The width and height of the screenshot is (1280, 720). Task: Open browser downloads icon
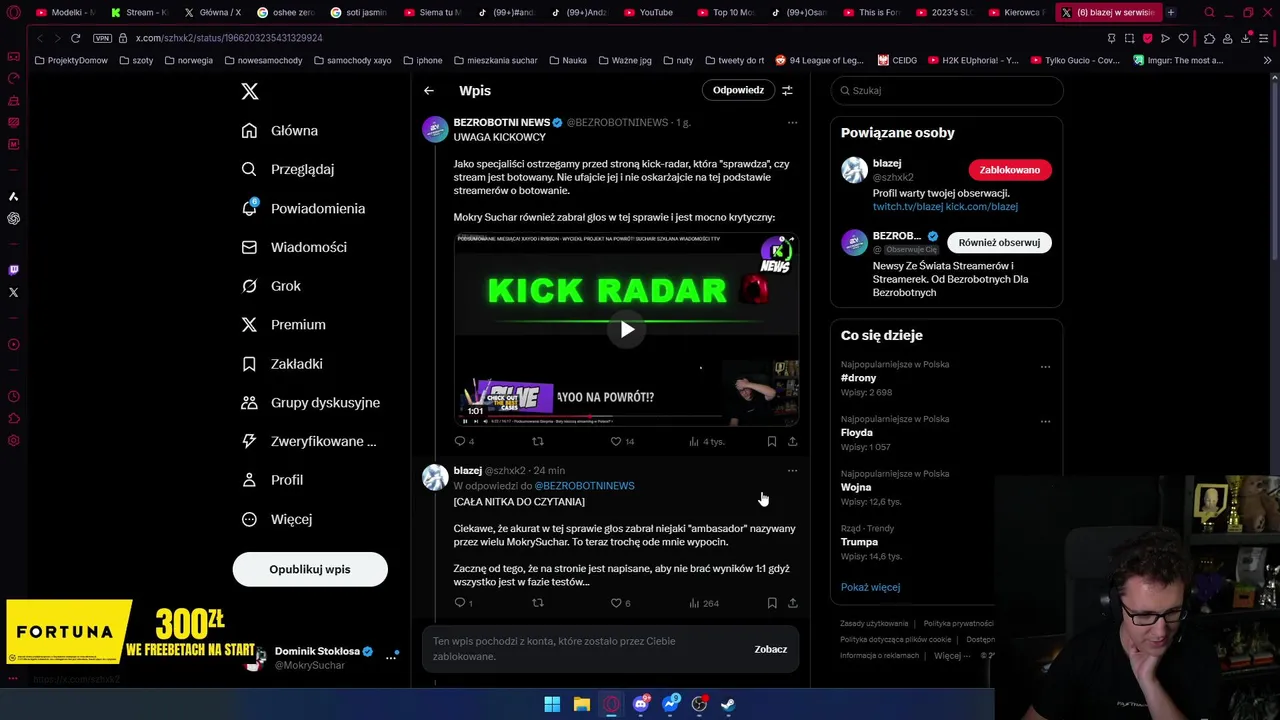pyautogui.click(x=1246, y=38)
